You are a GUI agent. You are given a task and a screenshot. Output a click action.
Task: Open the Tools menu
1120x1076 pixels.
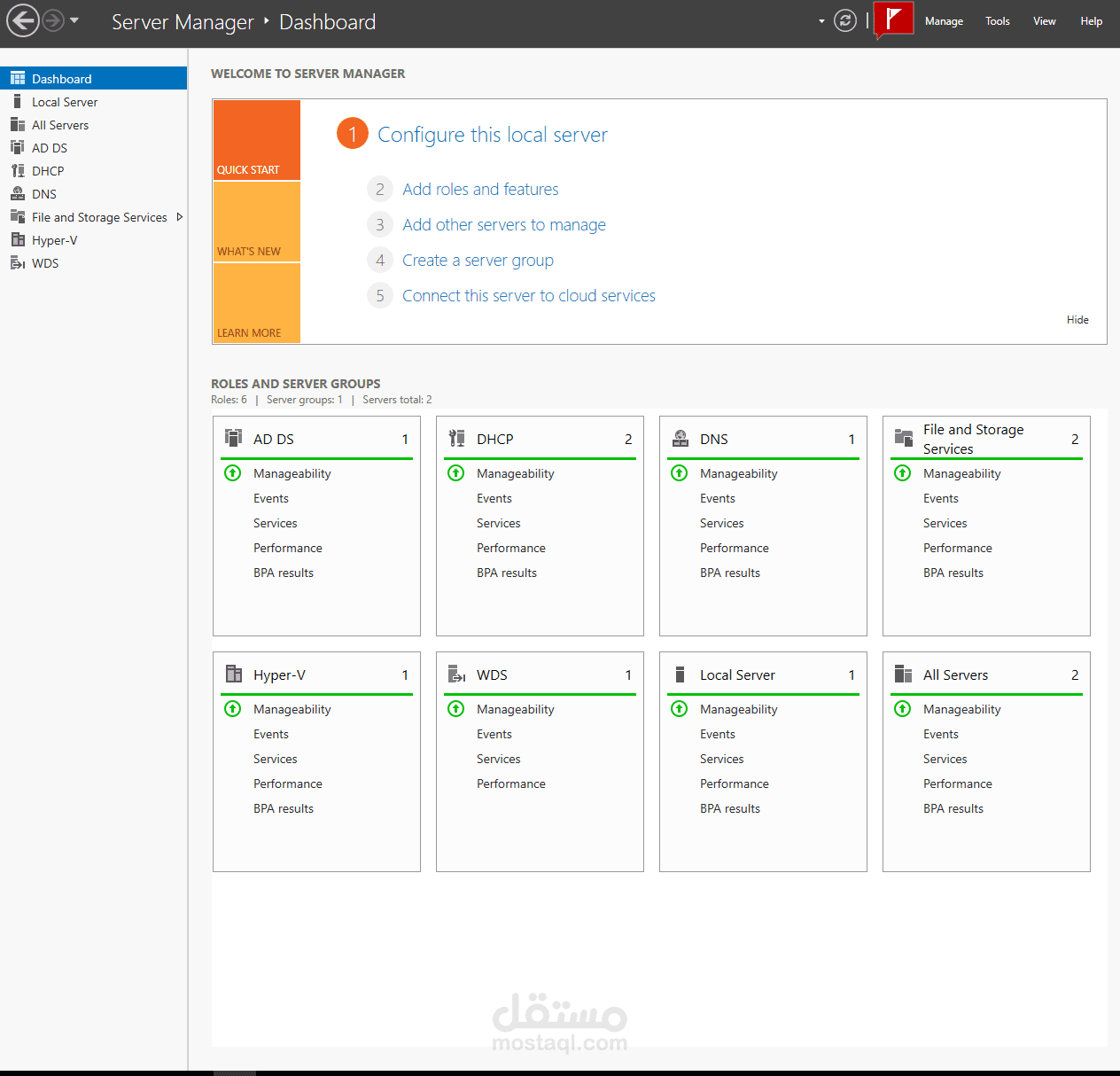tap(998, 21)
